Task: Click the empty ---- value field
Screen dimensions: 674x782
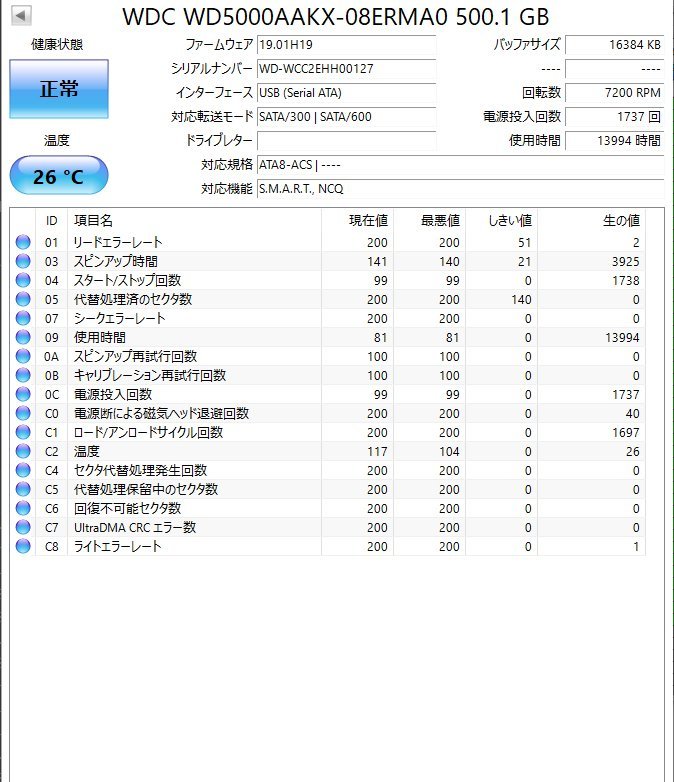Action: coord(614,68)
